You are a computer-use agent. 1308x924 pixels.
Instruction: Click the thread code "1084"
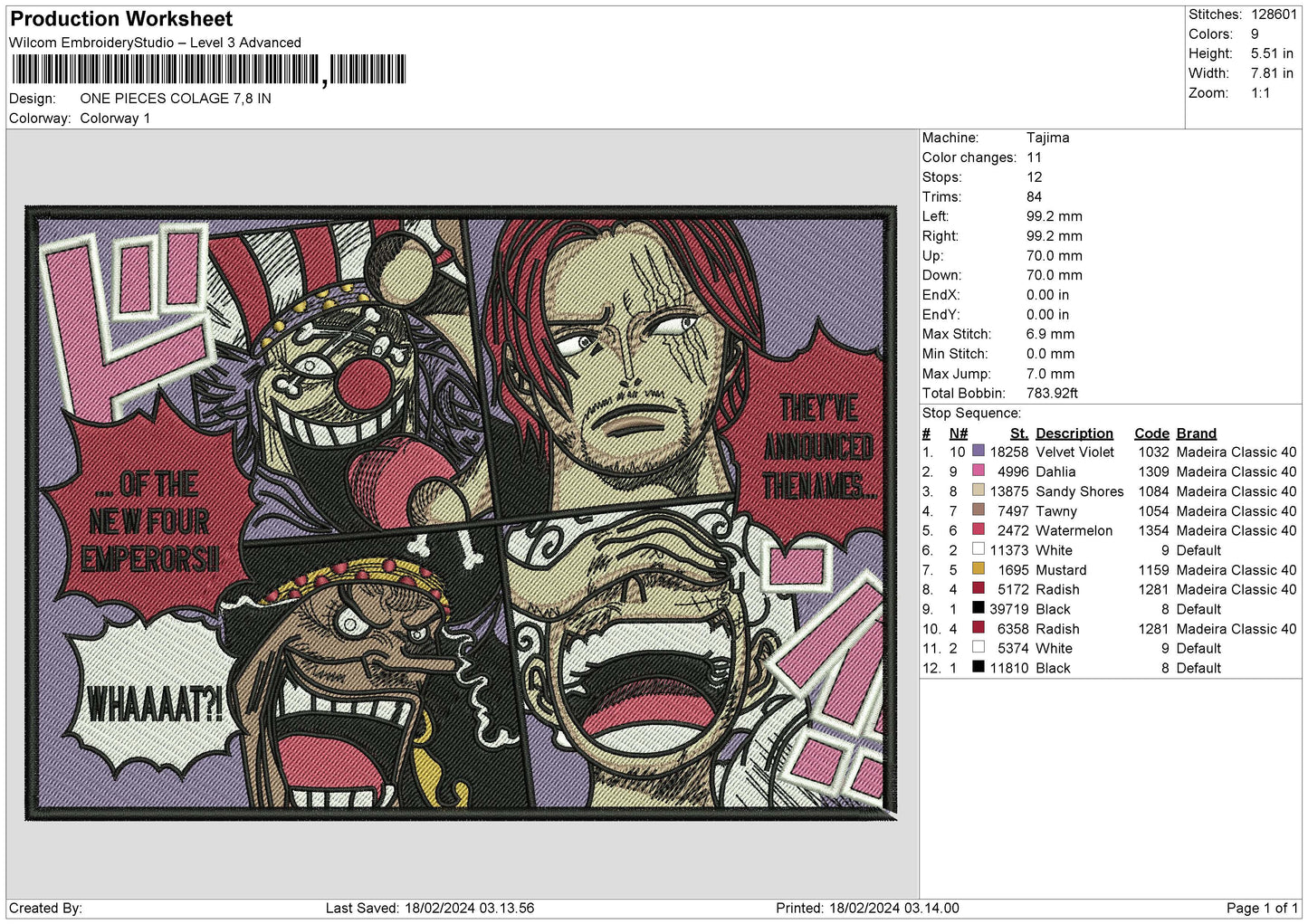tap(1153, 491)
